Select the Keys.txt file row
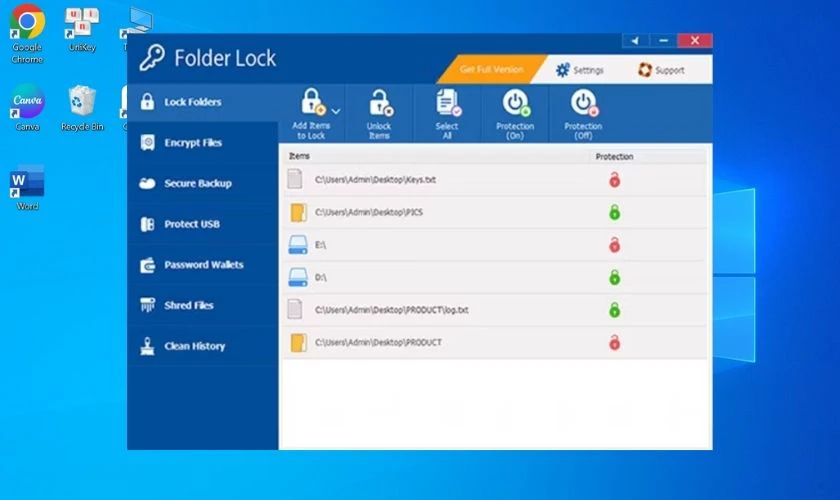The image size is (840, 500). point(494,180)
